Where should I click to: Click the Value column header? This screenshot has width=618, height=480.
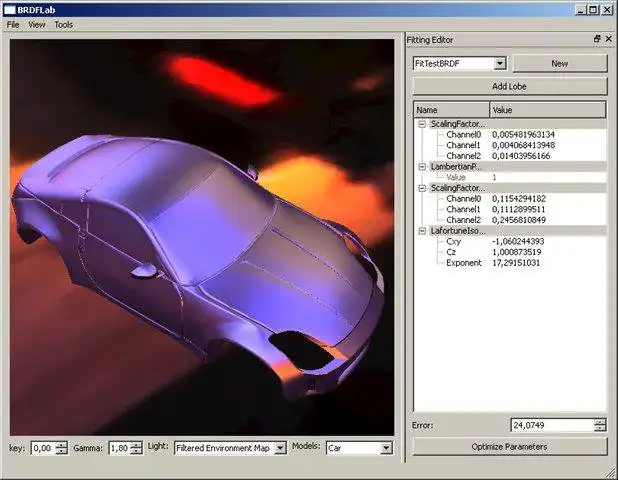click(548, 110)
